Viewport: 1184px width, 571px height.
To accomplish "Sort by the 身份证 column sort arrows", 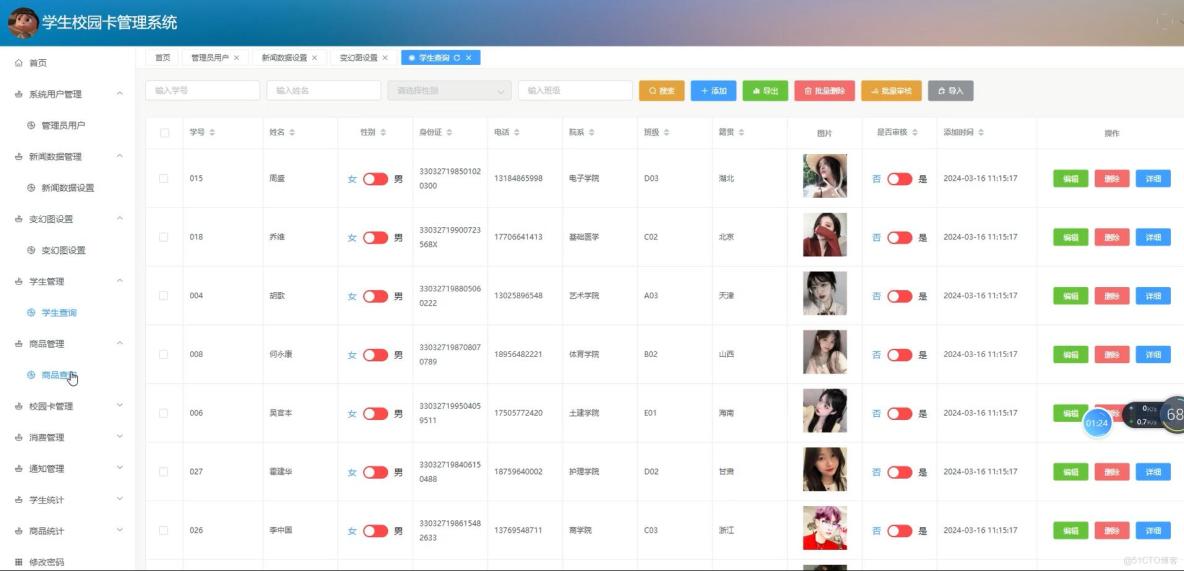I will (449, 133).
